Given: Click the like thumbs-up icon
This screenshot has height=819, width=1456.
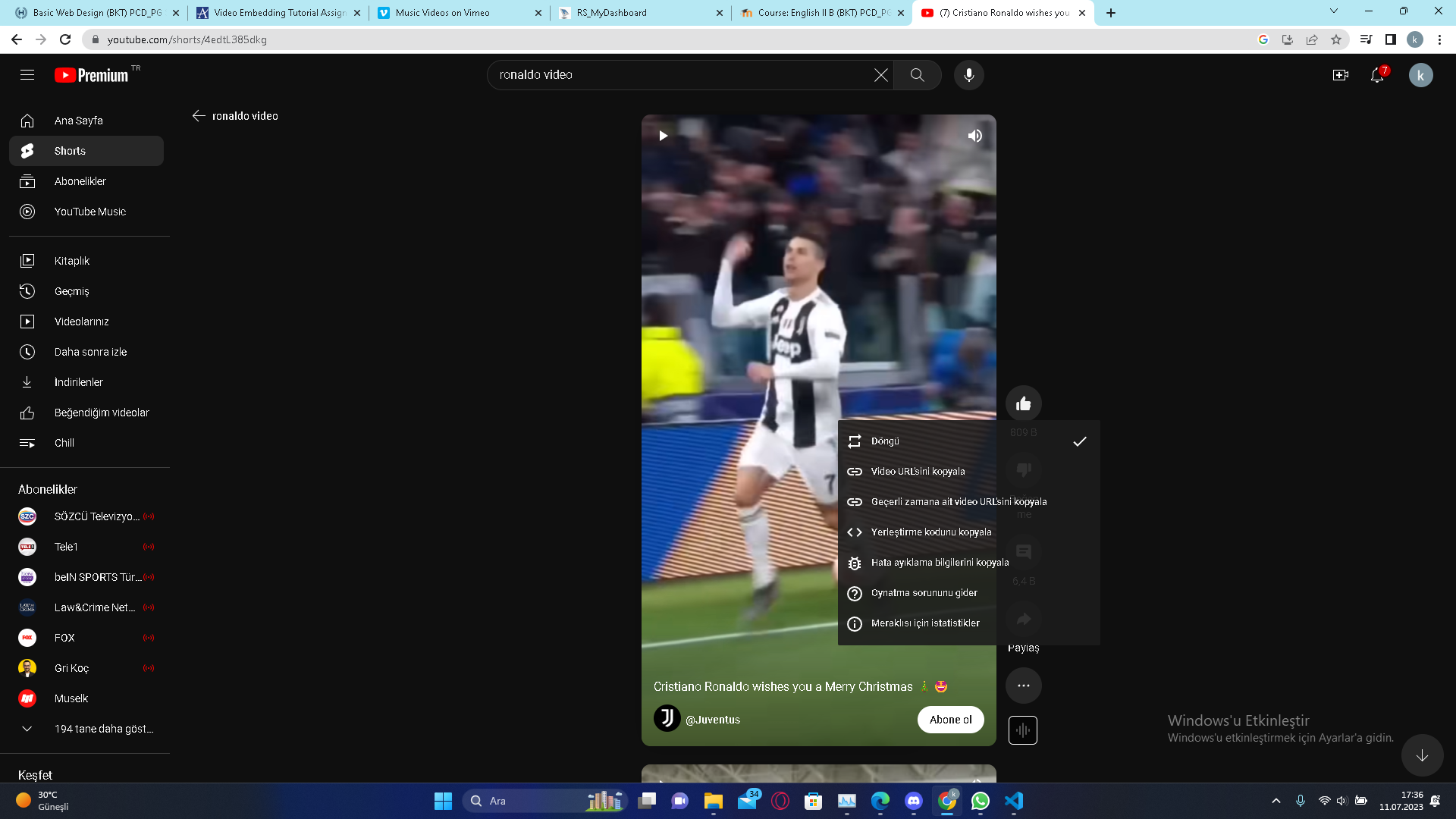Looking at the screenshot, I should pos(1023,403).
